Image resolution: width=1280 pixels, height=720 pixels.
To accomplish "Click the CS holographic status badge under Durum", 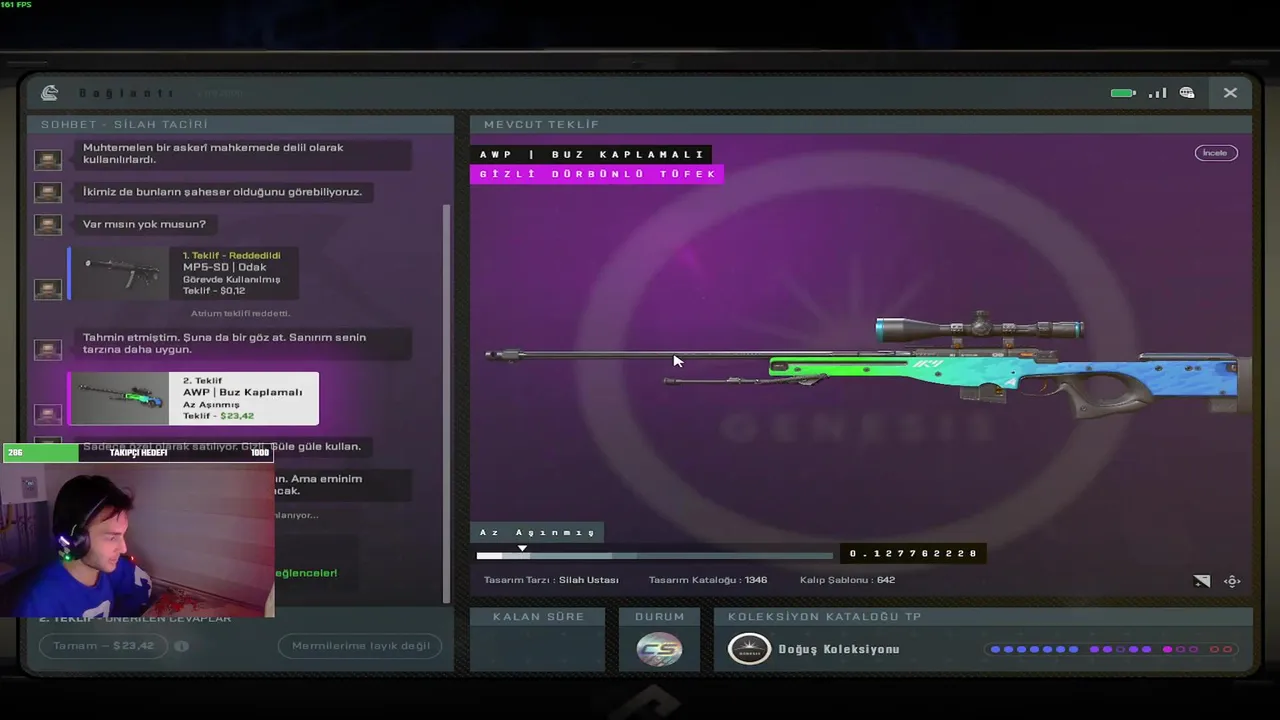I will (660, 650).
